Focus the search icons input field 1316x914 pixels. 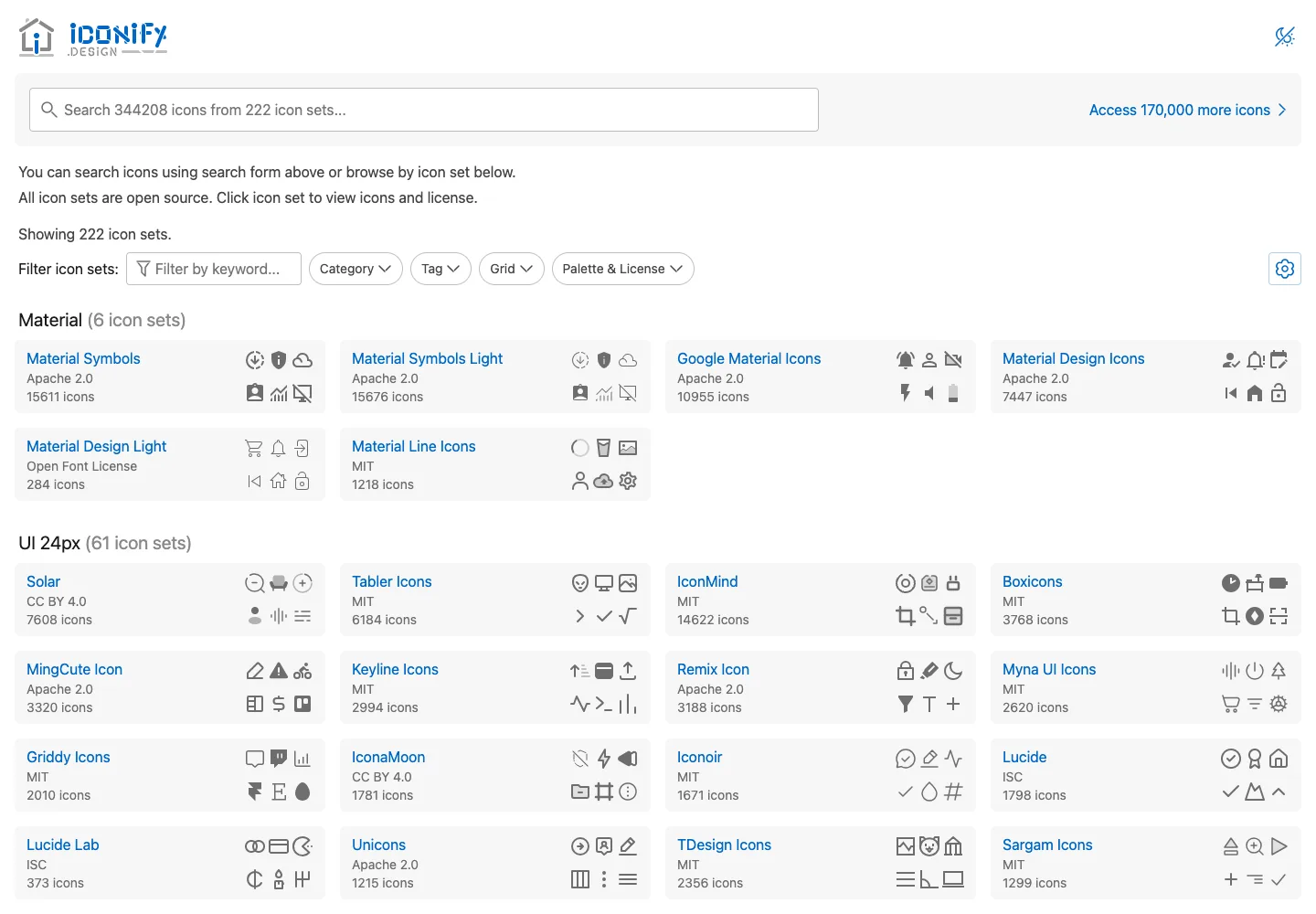tap(424, 110)
